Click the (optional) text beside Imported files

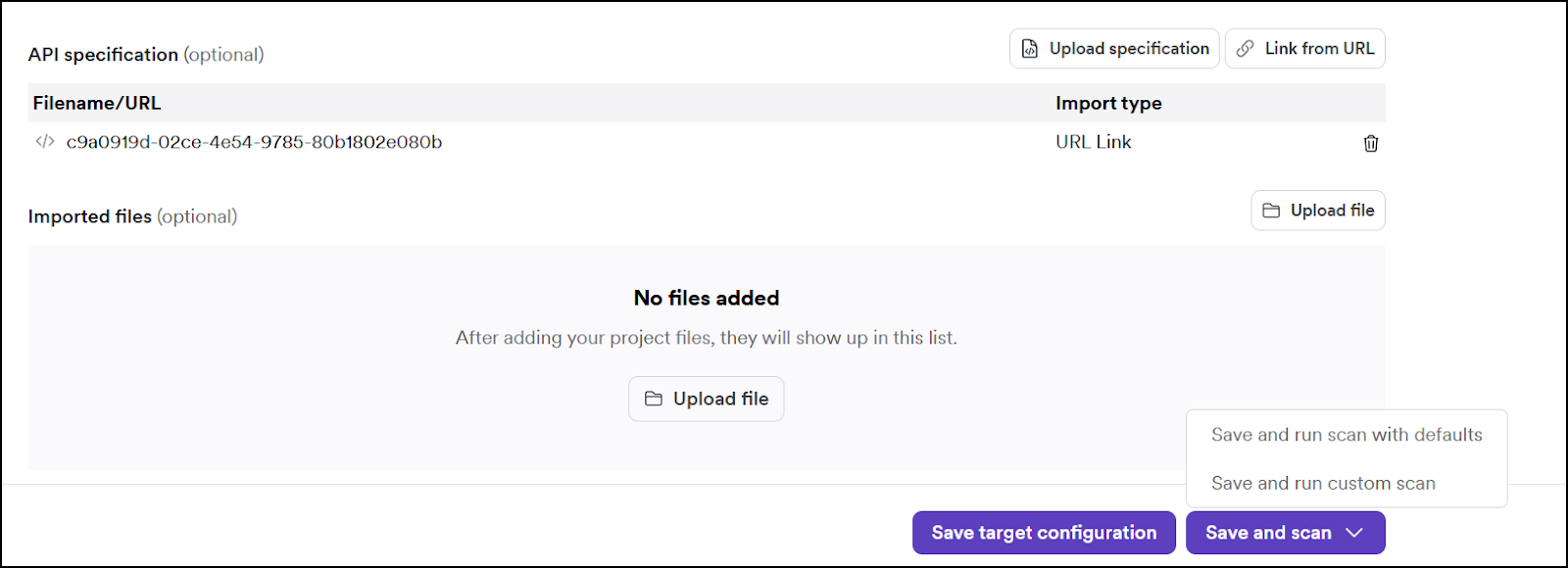(197, 216)
